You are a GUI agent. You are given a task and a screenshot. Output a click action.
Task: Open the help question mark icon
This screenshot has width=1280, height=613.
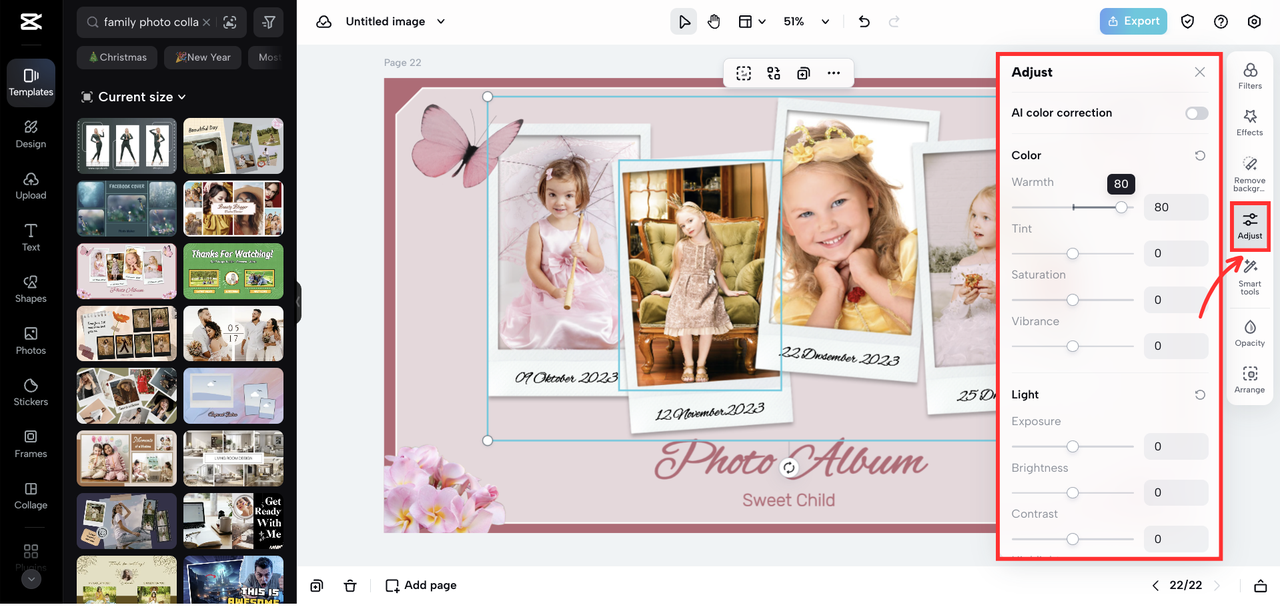1221,21
